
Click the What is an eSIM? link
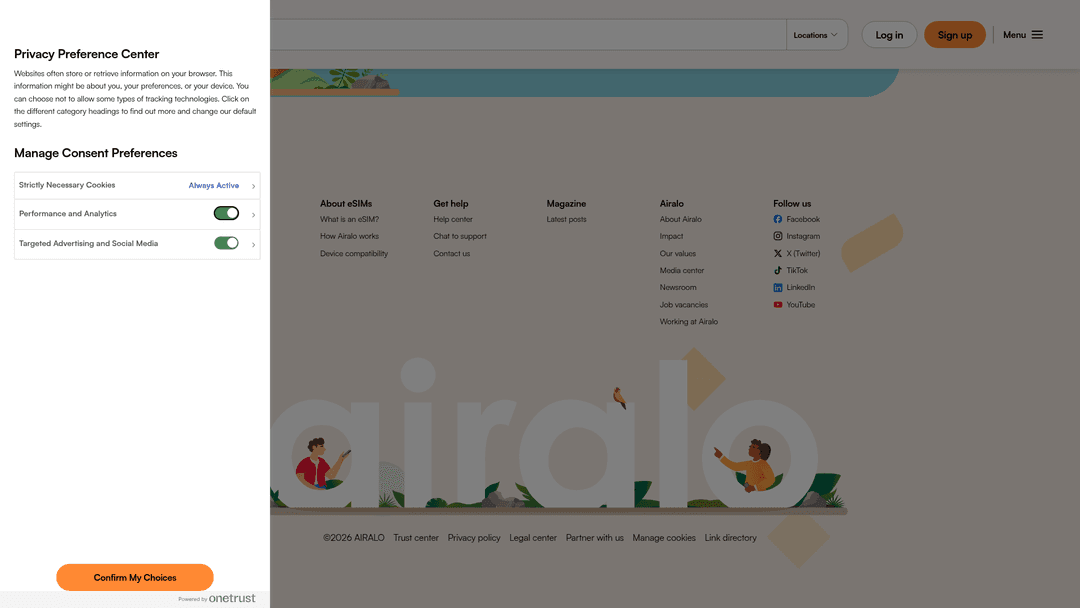[x=349, y=219]
